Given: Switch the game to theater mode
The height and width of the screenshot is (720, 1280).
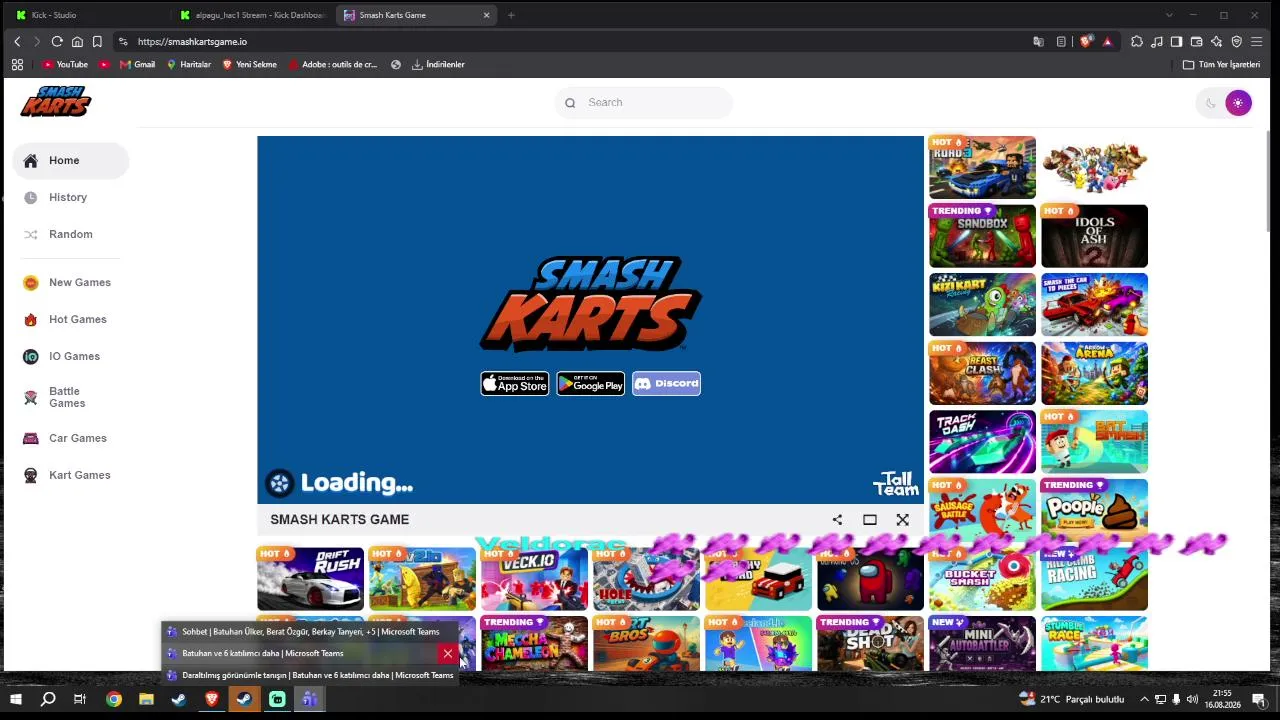Looking at the screenshot, I should tap(870, 520).
